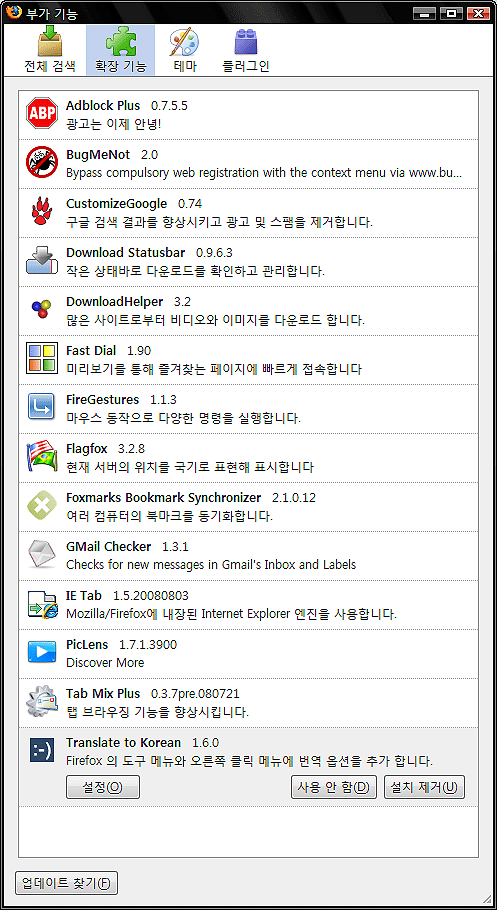Image resolution: width=497 pixels, height=910 pixels.
Task: Select the Tab Mix Plus gear icon
Action: click(x=42, y=702)
